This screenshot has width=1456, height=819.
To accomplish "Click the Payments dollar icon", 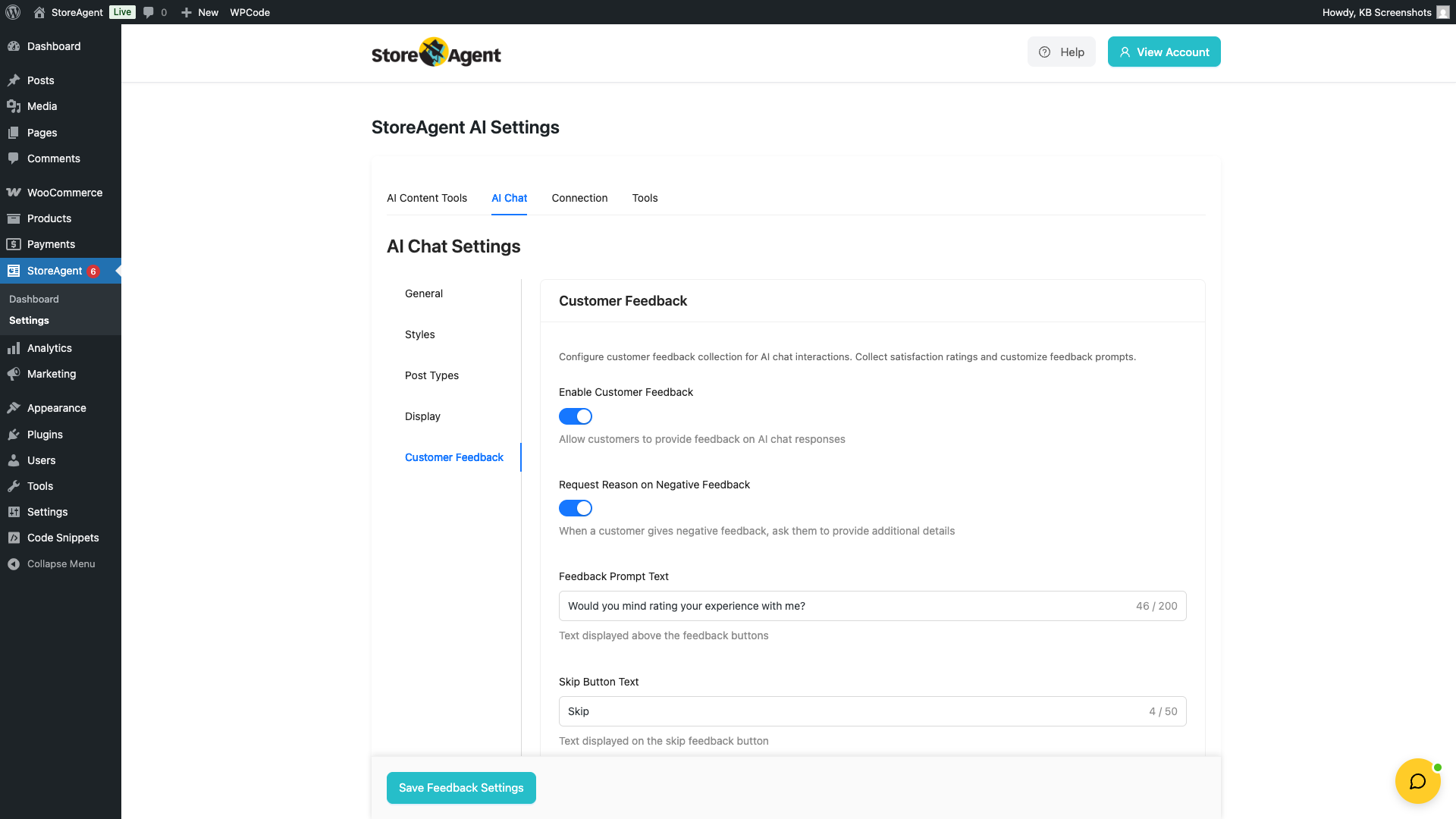I will pos(14,244).
